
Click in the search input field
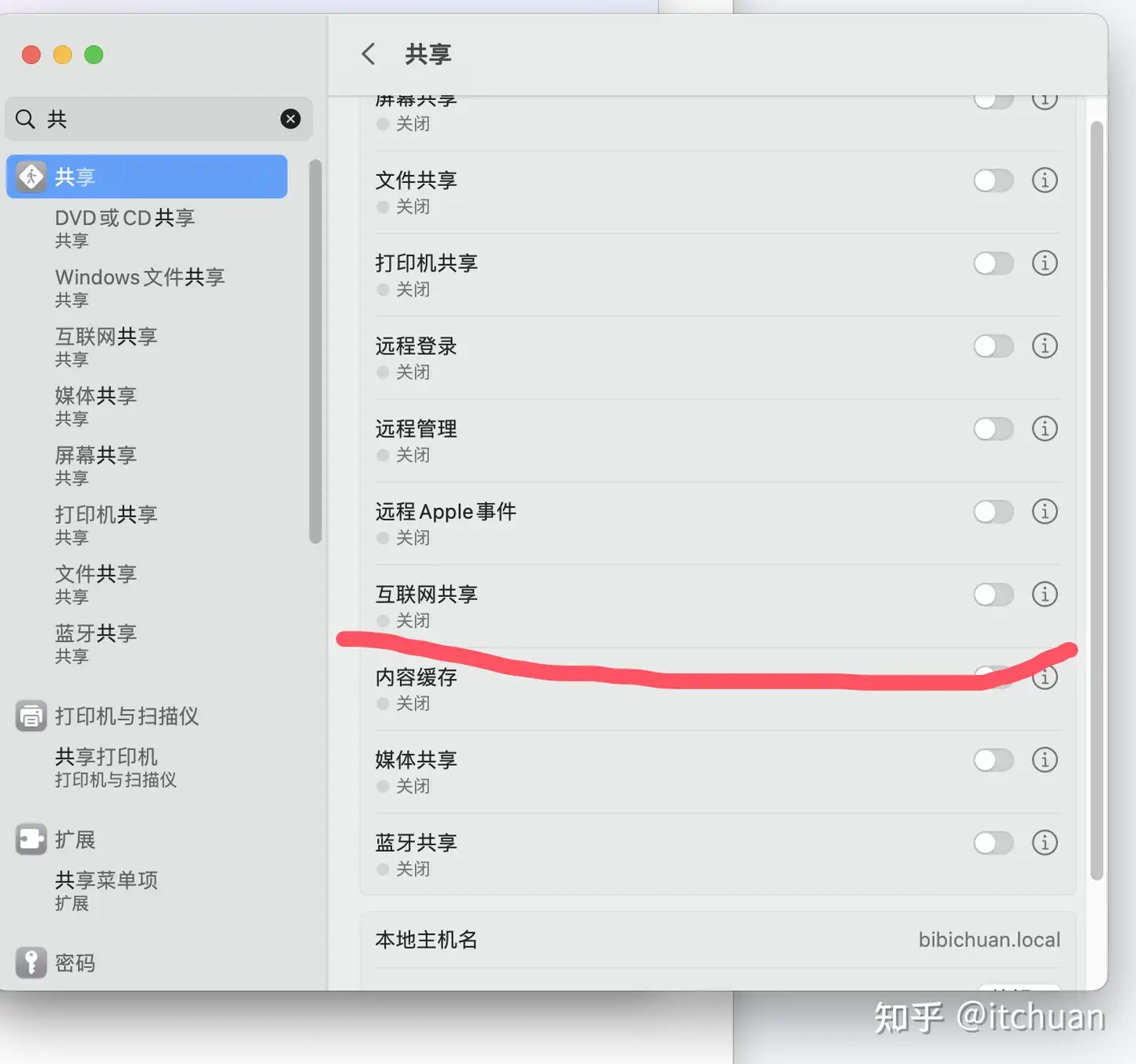158,119
